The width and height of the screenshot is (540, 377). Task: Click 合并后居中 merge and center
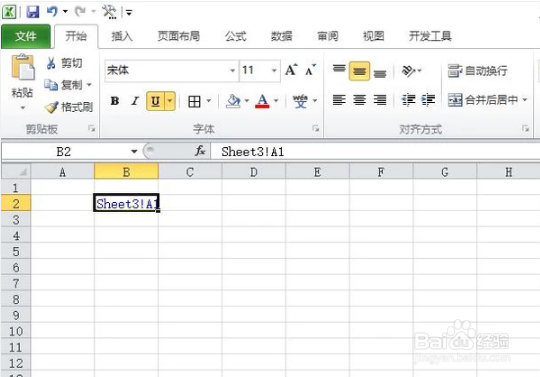pyautogui.click(x=482, y=100)
